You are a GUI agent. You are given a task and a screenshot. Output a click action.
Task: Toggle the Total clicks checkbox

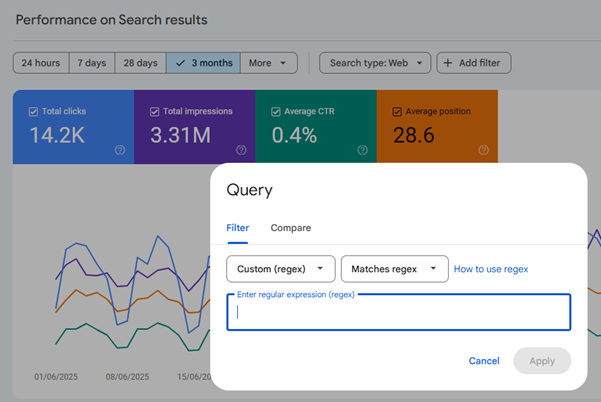coord(33,112)
